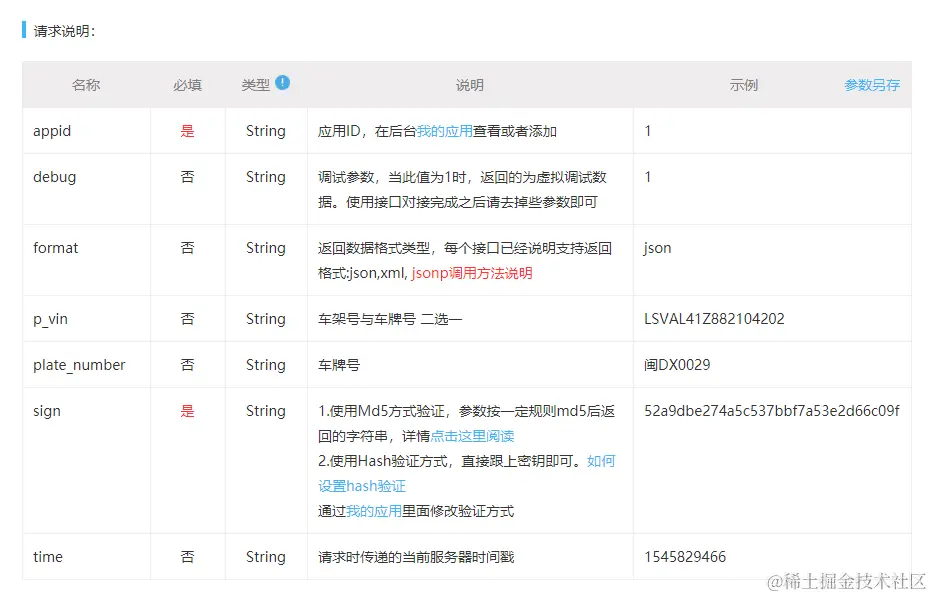Image resolution: width=933 pixels, height=598 pixels.
Task: Click red 是 in appid row
Action: pyautogui.click(x=187, y=131)
